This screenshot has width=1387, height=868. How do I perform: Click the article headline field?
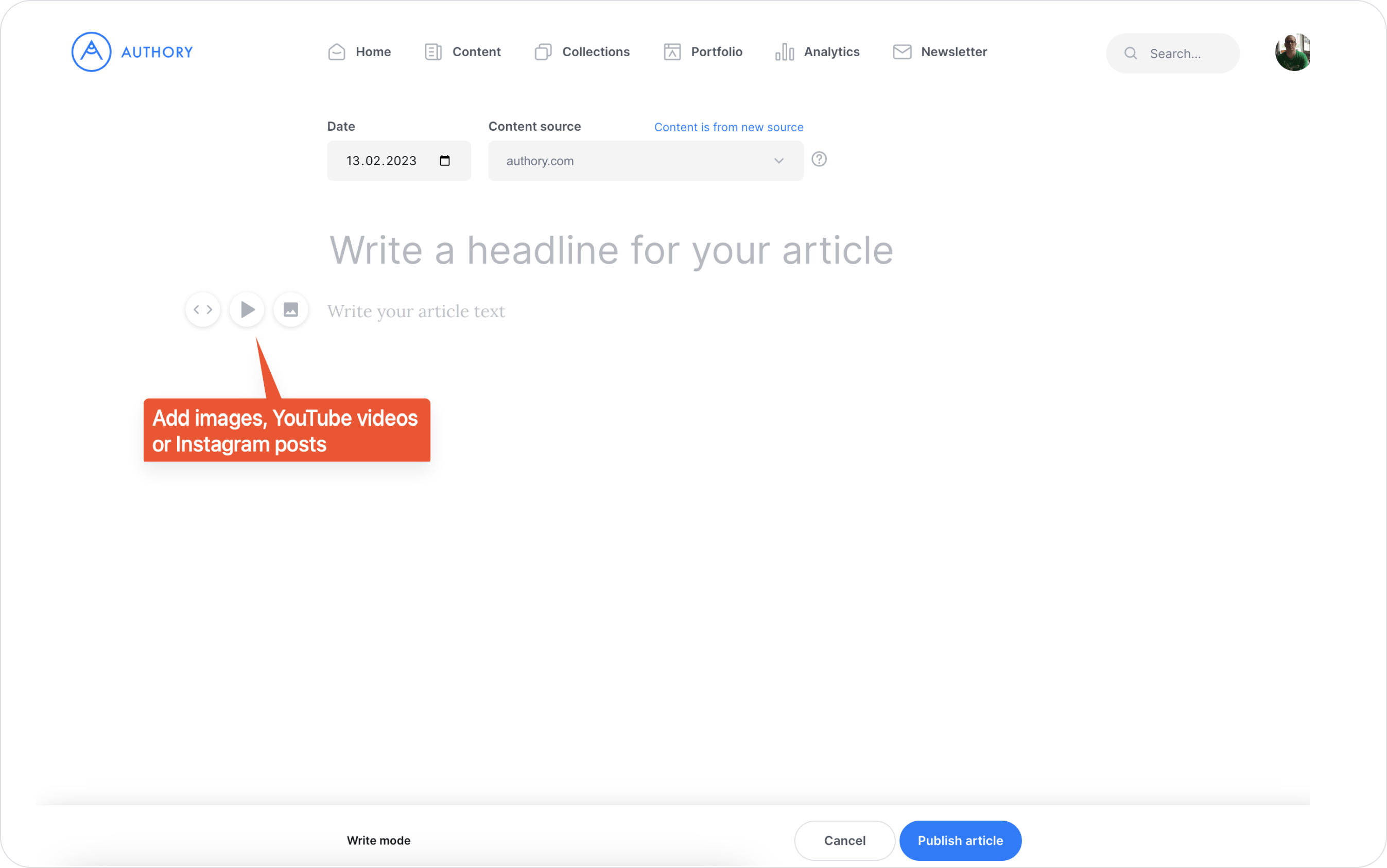click(611, 251)
